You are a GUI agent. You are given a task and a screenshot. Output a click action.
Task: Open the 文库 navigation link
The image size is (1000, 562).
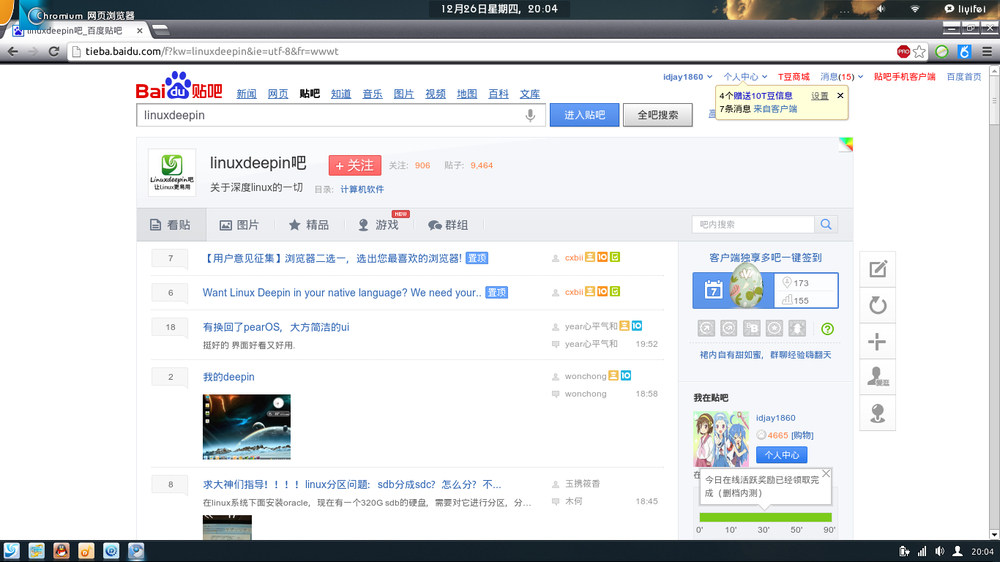point(529,94)
